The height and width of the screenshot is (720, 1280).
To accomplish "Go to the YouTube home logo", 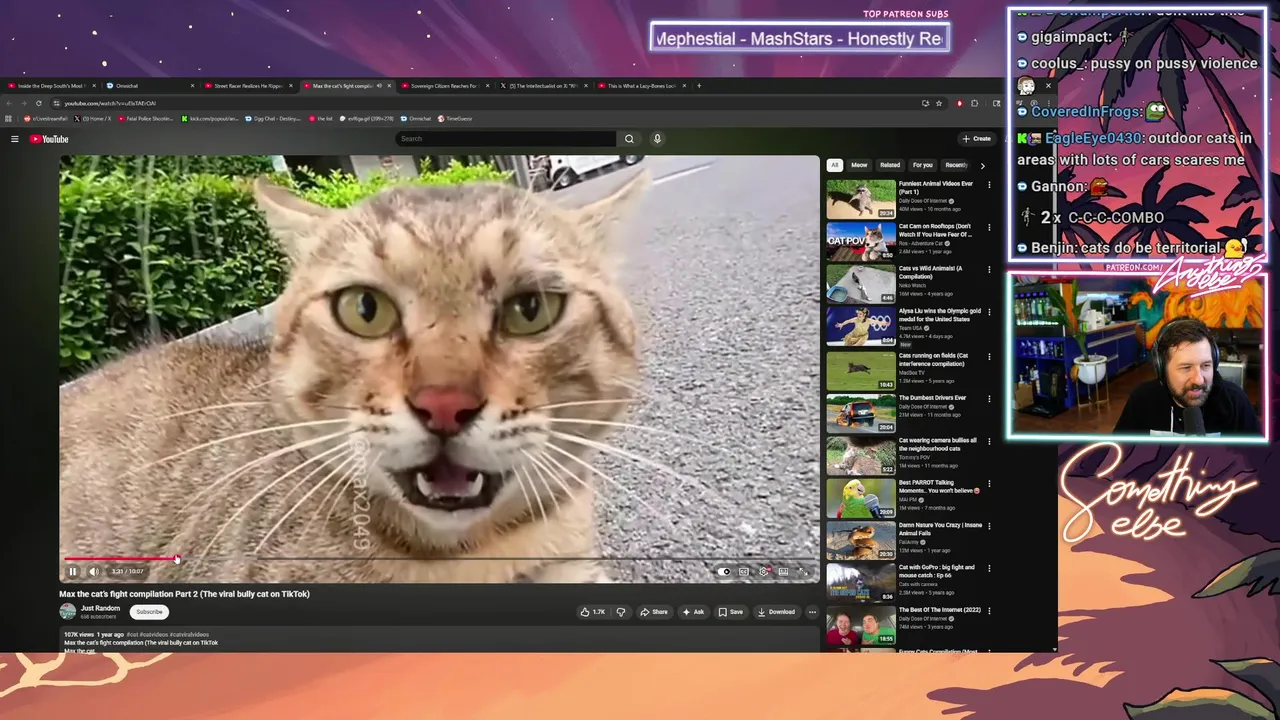I will tap(49, 139).
